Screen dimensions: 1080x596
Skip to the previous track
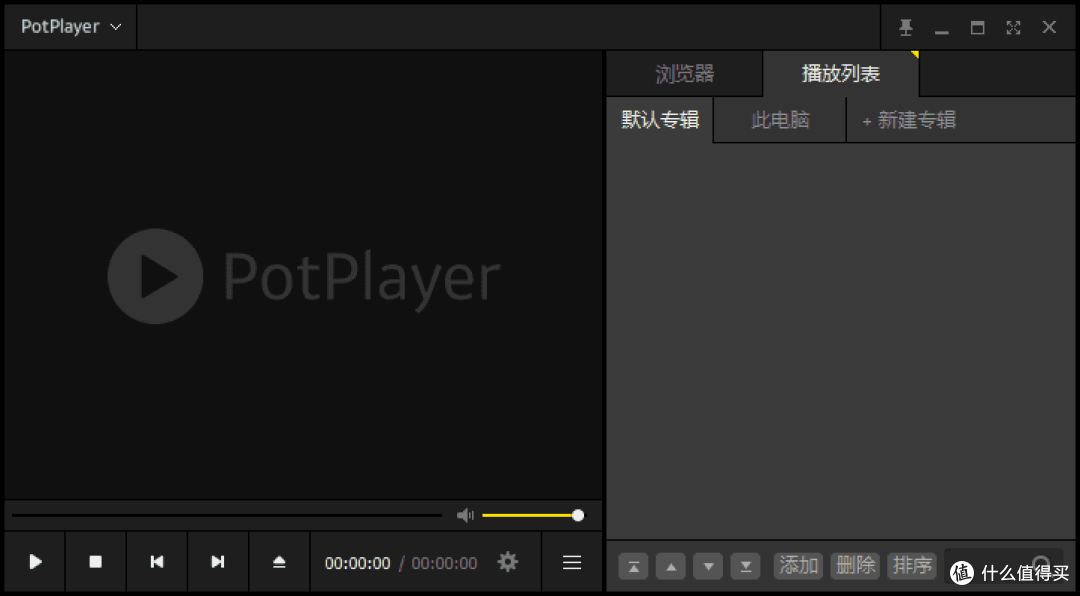tap(157, 562)
